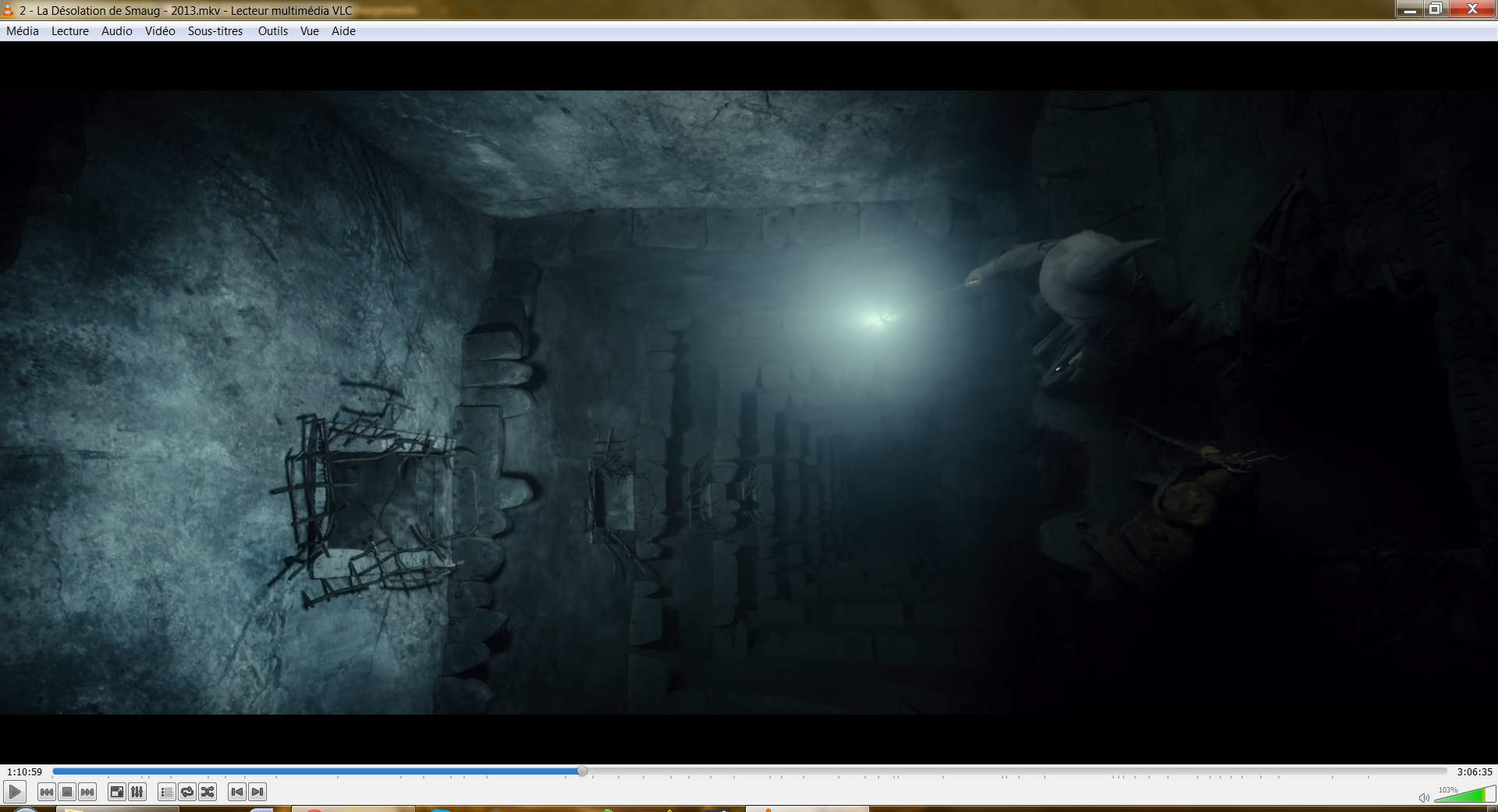Viewport: 1498px width, 812px height.
Task: Toggle remaining time on 3:06:35 label
Action: [1475, 771]
